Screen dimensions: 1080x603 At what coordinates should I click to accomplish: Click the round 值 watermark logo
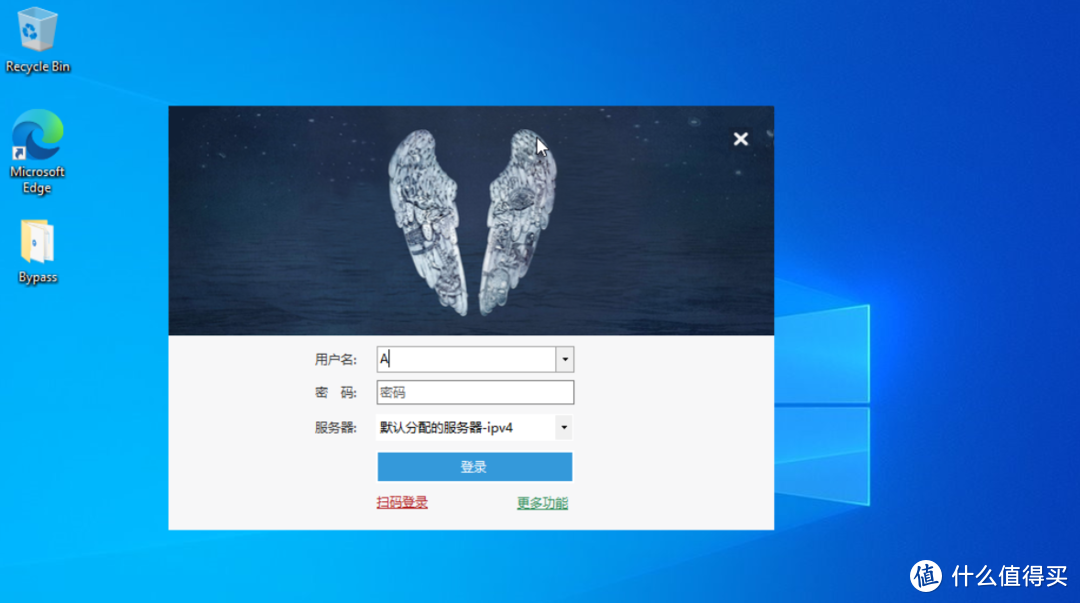point(926,574)
